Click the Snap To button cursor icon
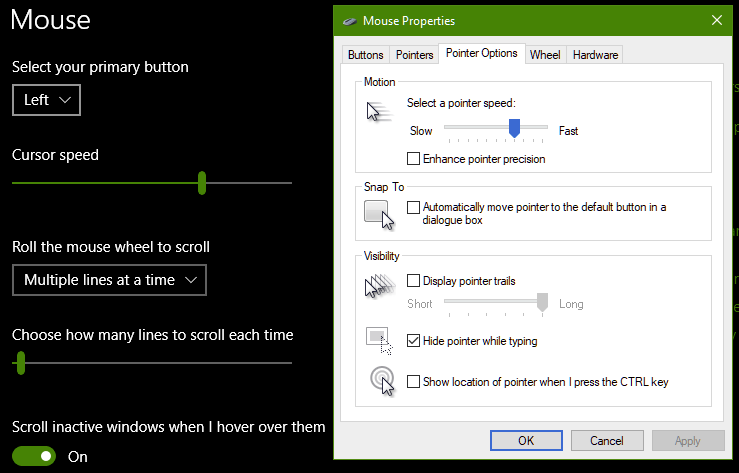The width and height of the screenshot is (739, 473). [379, 215]
